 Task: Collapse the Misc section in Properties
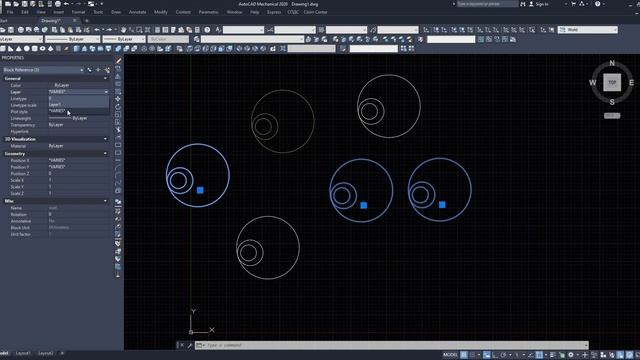(x=105, y=201)
